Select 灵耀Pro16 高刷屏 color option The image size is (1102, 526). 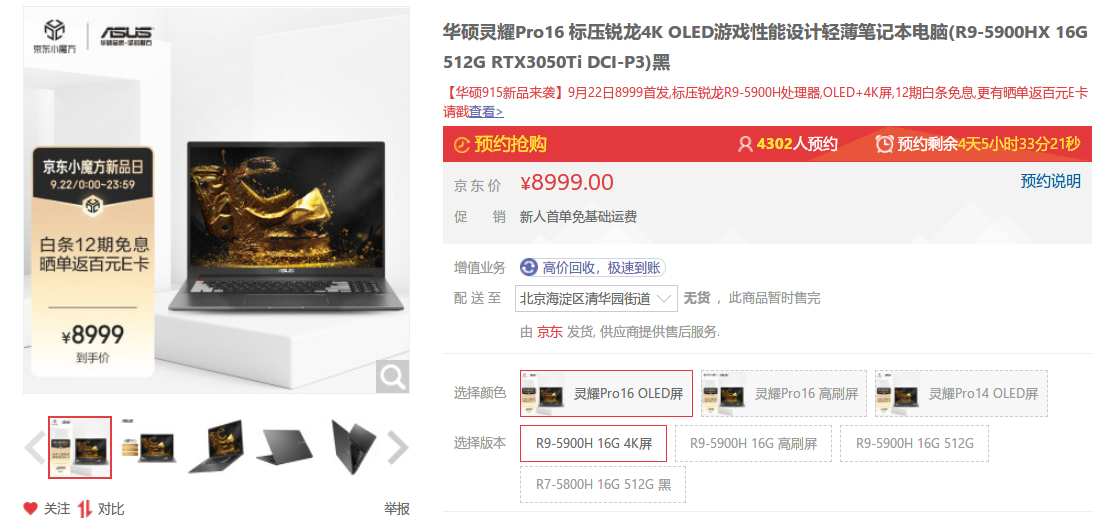click(784, 394)
